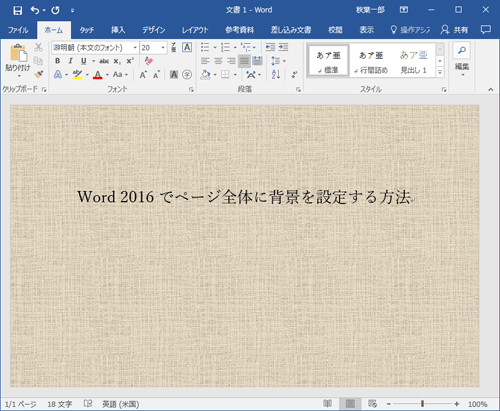Center align the text

click(x=218, y=61)
